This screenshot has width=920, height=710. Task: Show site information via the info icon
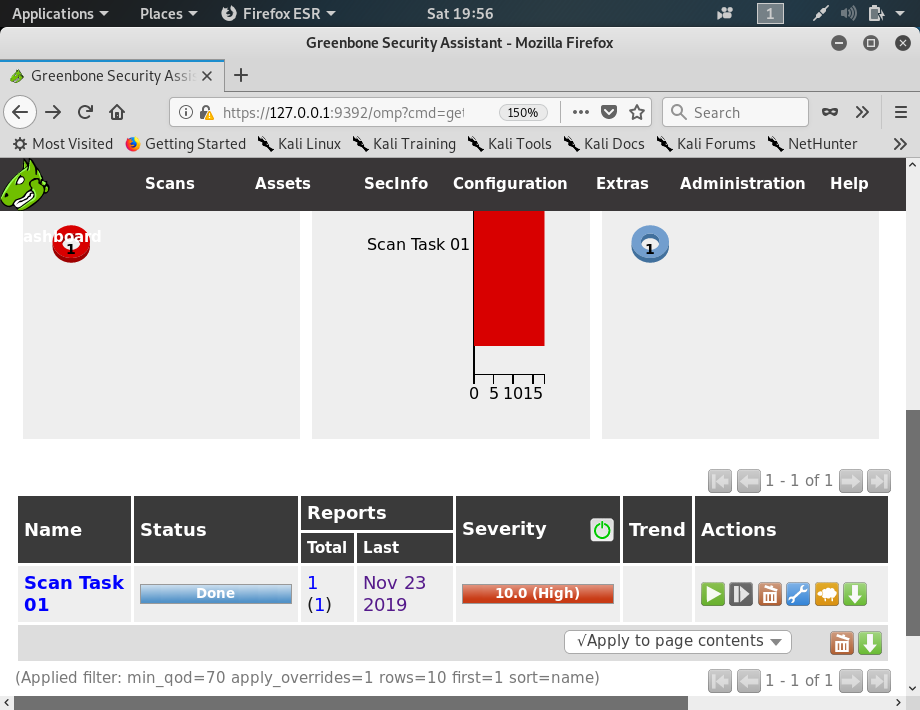point(185,112)
